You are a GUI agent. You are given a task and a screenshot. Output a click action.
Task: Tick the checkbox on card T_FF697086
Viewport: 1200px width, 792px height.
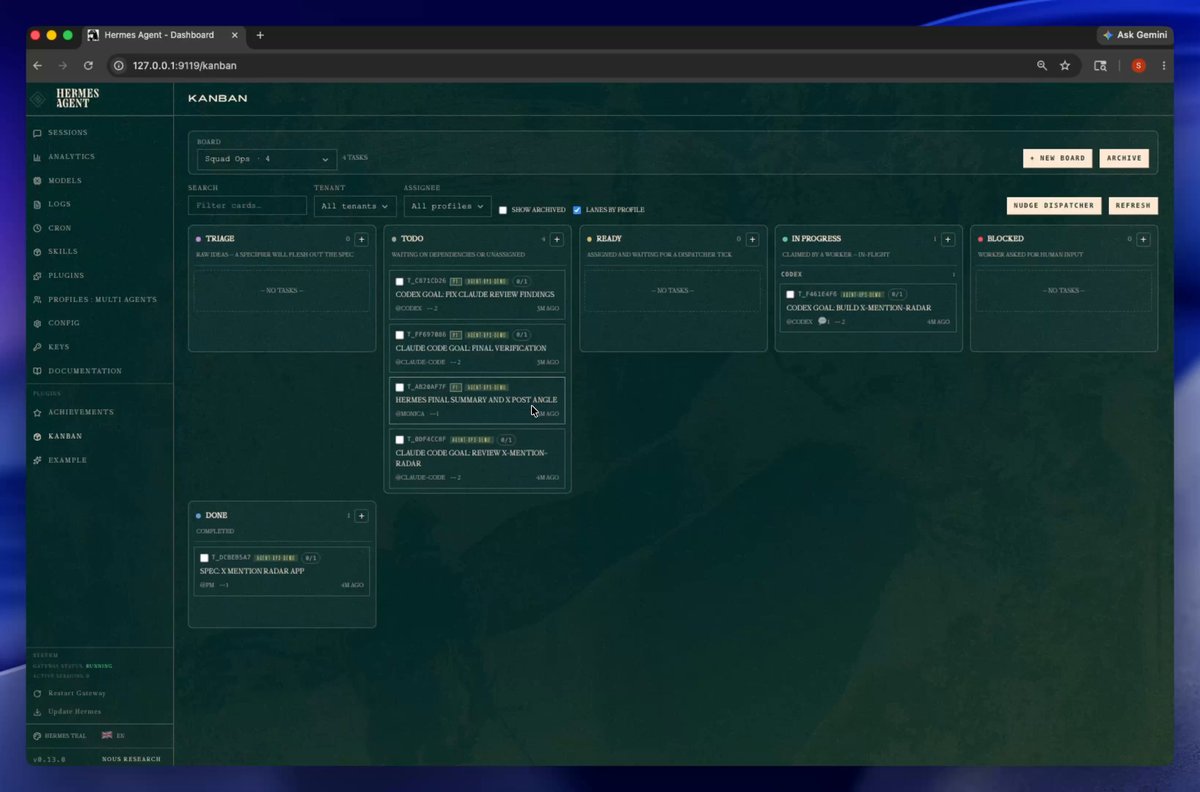point(400,335)
